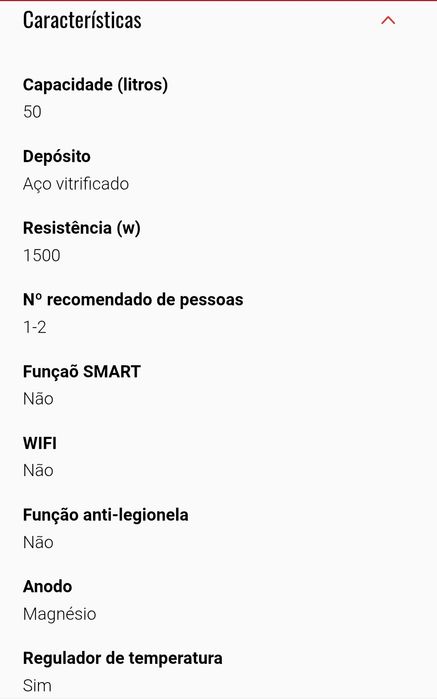
Task: Click the Não value under WIFI
Action: (38, 470)
